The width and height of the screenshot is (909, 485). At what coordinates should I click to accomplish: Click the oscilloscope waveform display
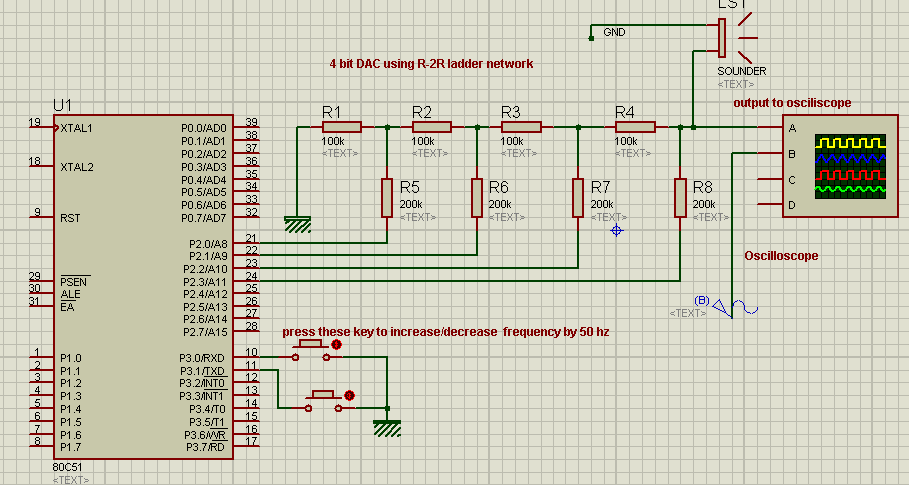(850, 166)
